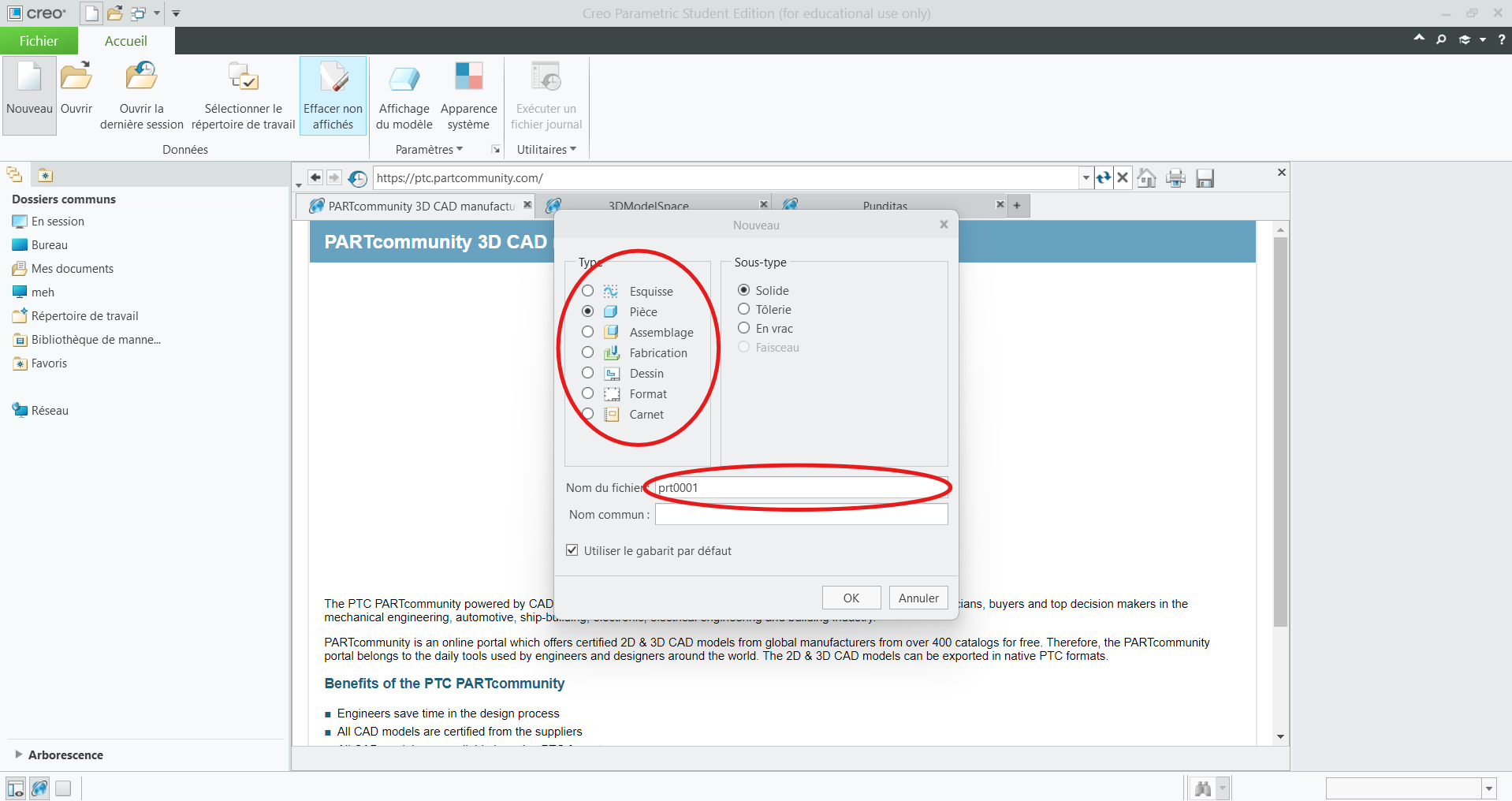The width and height of the screenshot is (1512, 801).
Task: Open En session folder
Action: [x=48, y=222]
